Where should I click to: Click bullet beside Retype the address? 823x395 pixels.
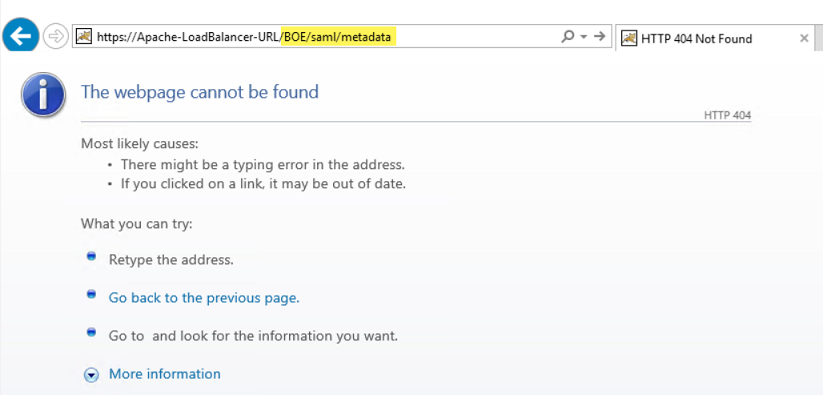91,256
